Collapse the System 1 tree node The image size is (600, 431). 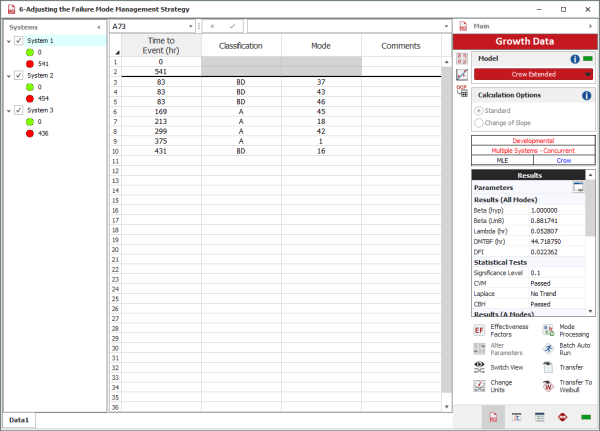coord(9,41)
